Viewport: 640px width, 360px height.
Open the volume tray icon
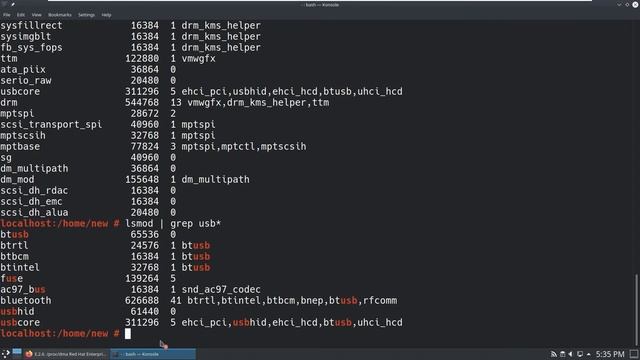[x=570, y=354]
